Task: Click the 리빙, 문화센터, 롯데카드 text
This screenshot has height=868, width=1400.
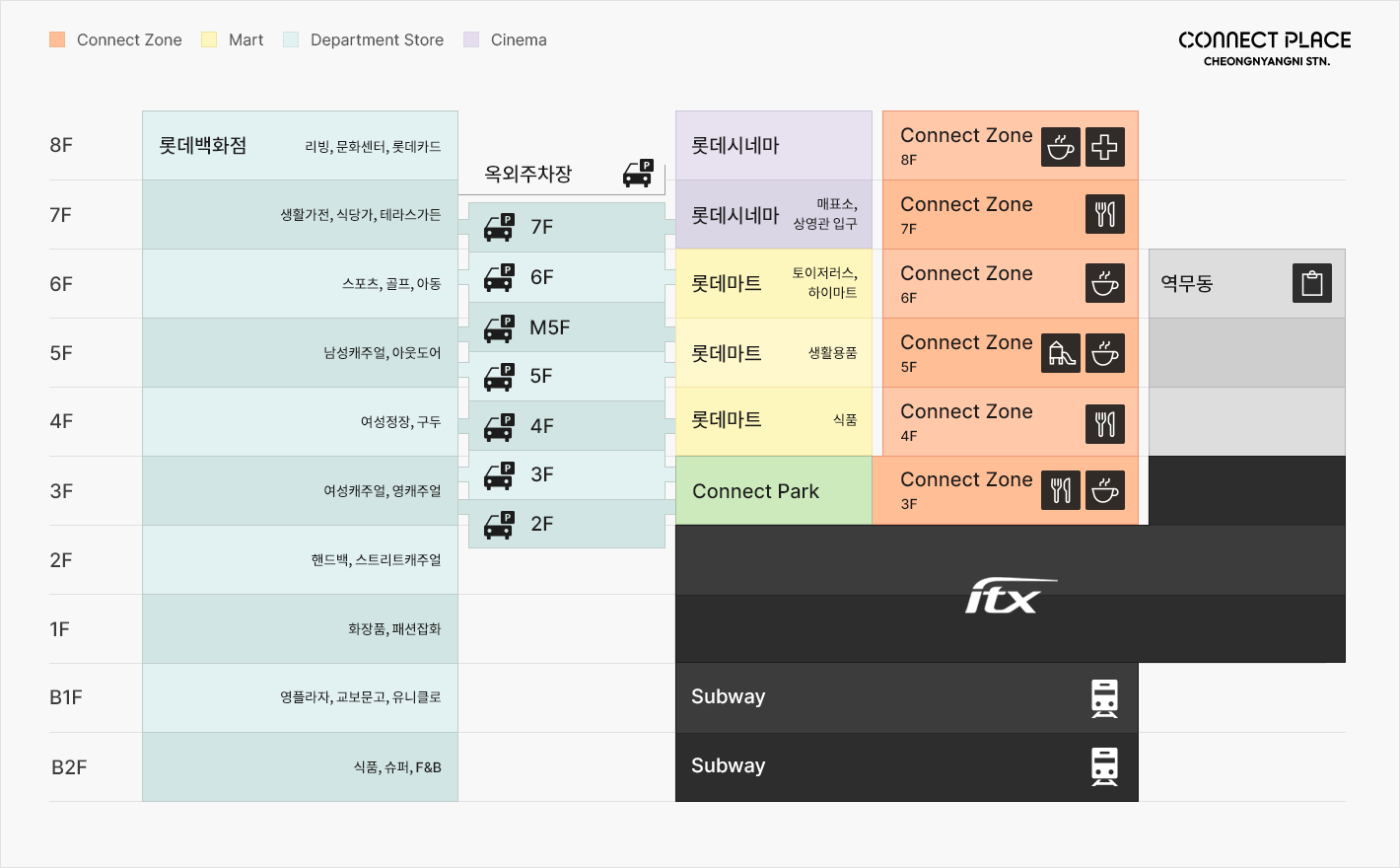Action: pos(373,146)
